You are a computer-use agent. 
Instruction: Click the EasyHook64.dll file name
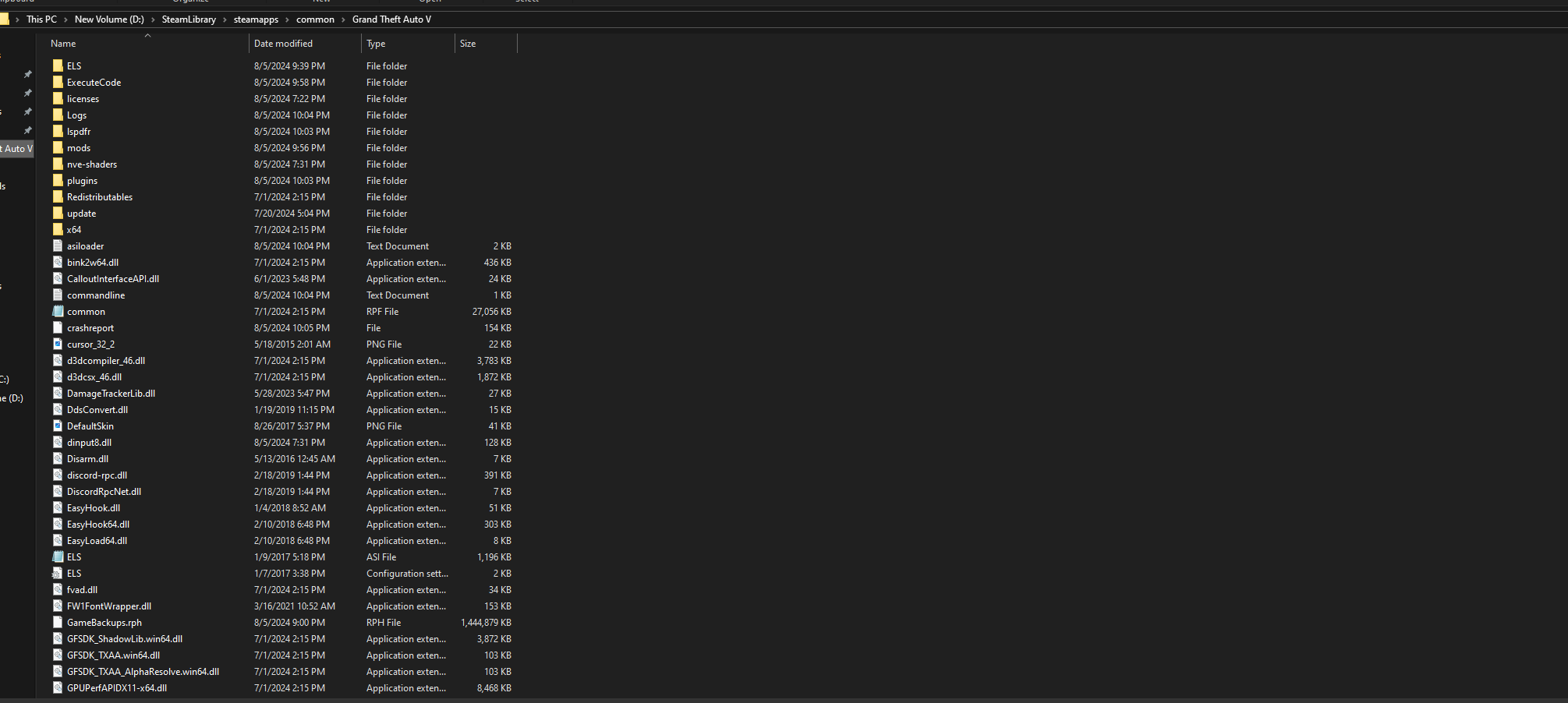[98, 524]
